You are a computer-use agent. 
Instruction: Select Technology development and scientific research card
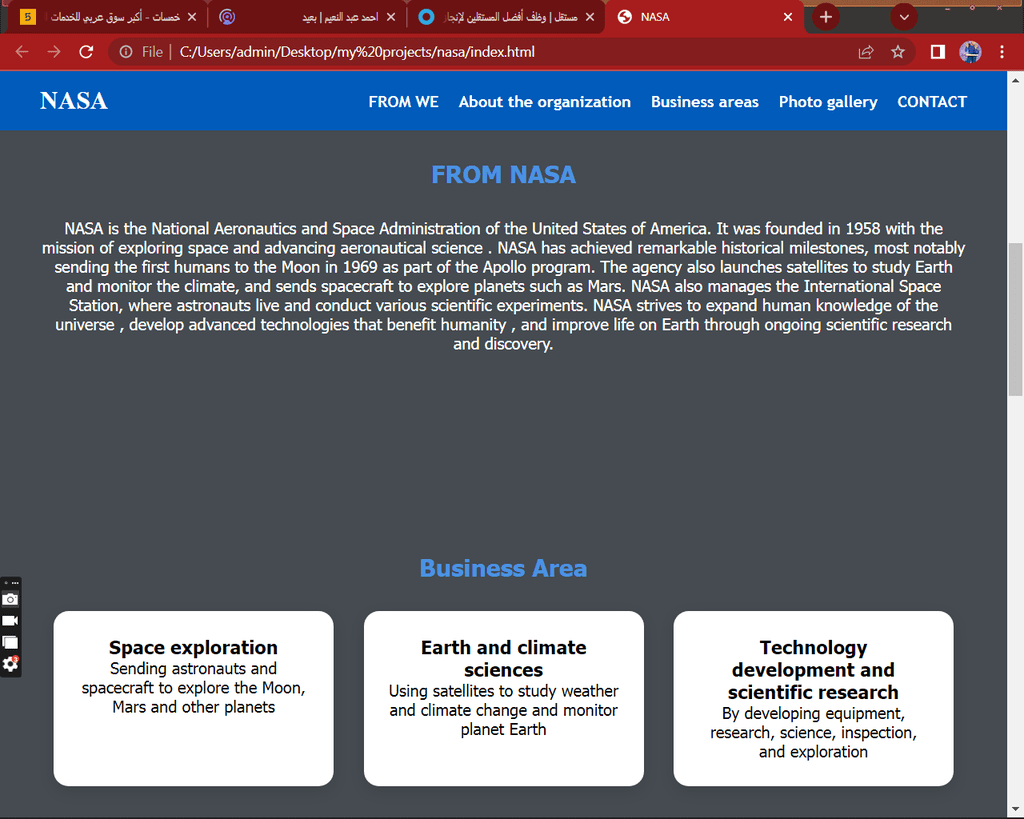pyautogui.click(x=814, y=698)
